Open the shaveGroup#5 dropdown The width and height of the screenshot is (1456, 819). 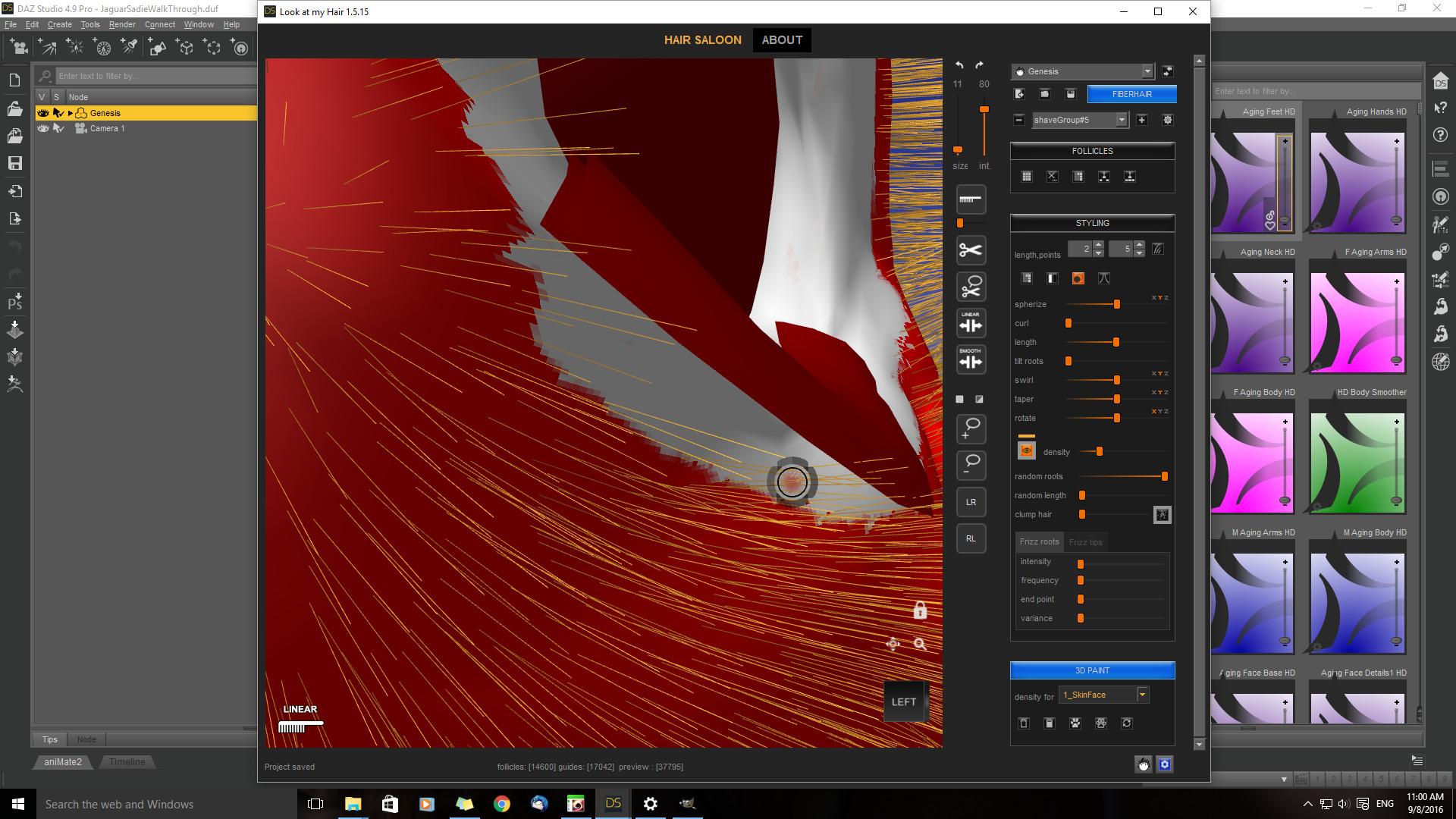coord(1121,120)
